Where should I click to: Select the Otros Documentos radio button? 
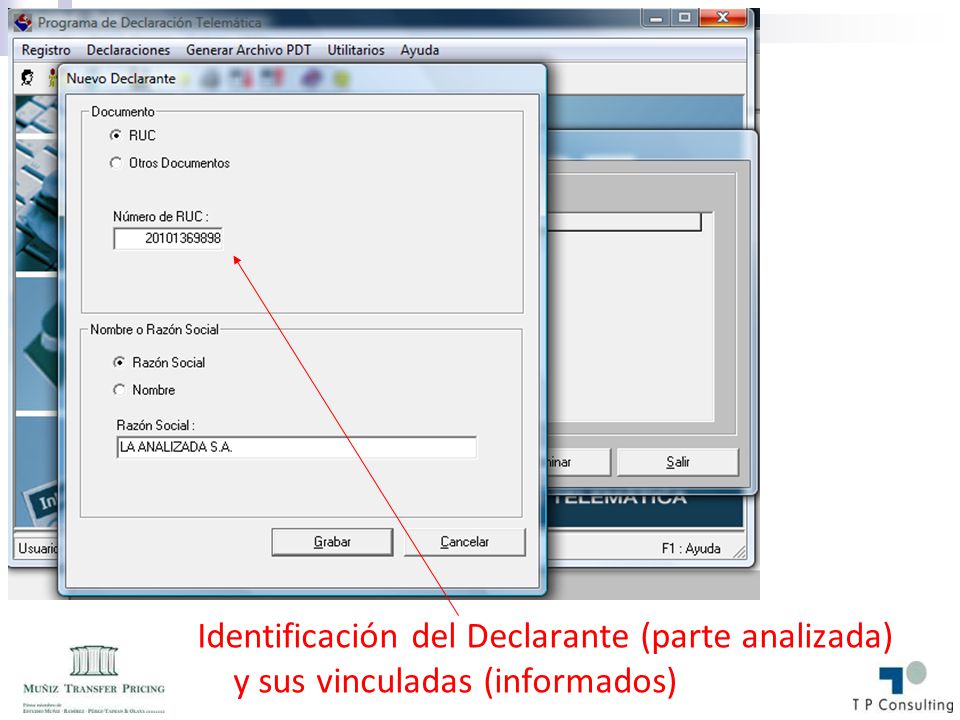115,162
